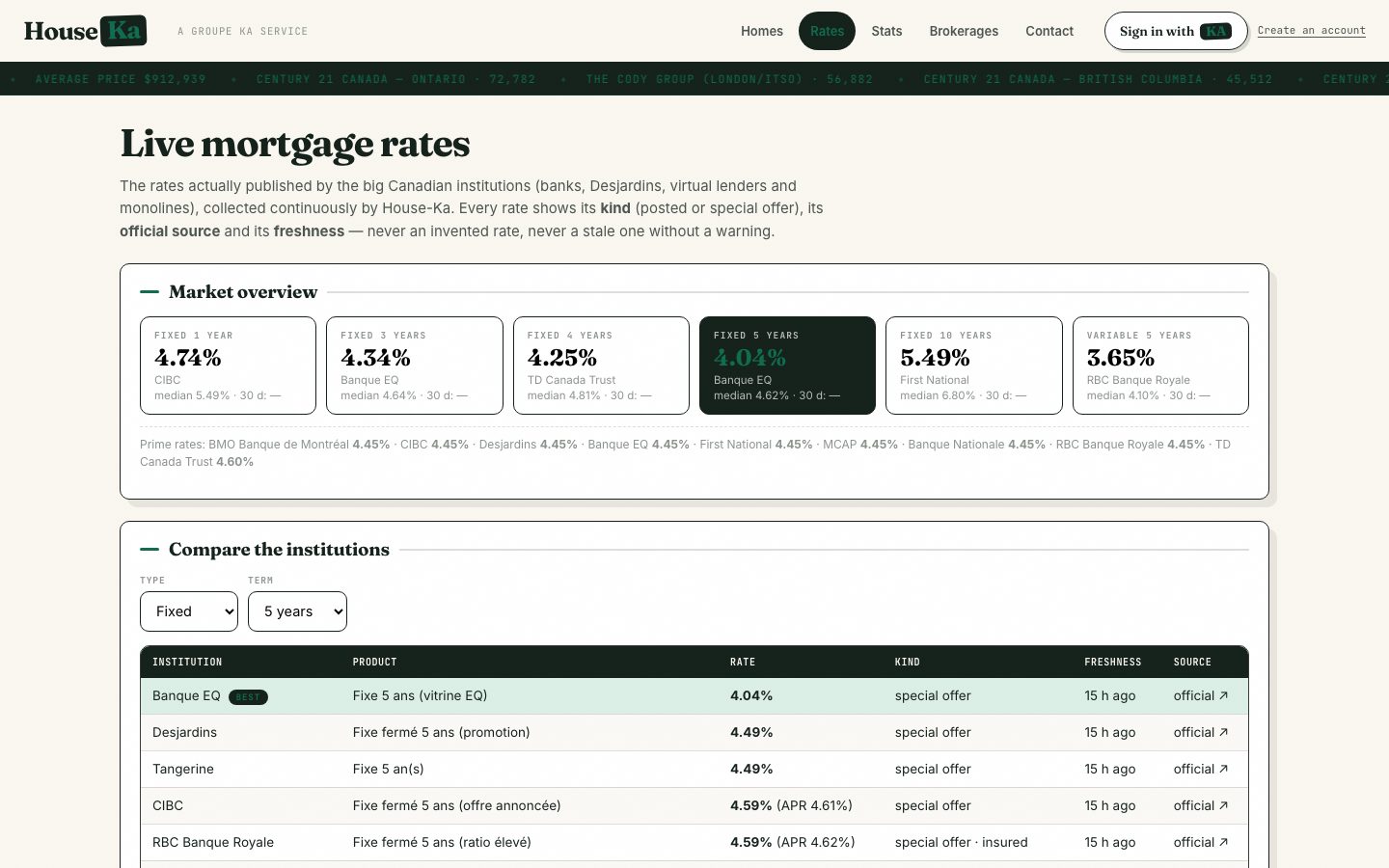Click 'Compare the institutions' section heading
Image resolution: width=1389 pixels, height=868 pixels.
point(279,549)
